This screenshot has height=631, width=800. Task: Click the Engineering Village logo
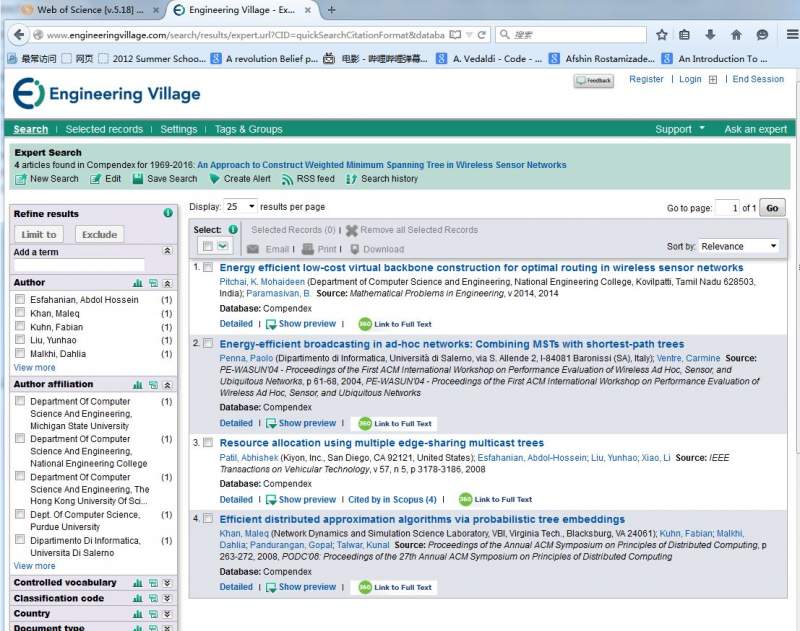[x=107, y=93]
